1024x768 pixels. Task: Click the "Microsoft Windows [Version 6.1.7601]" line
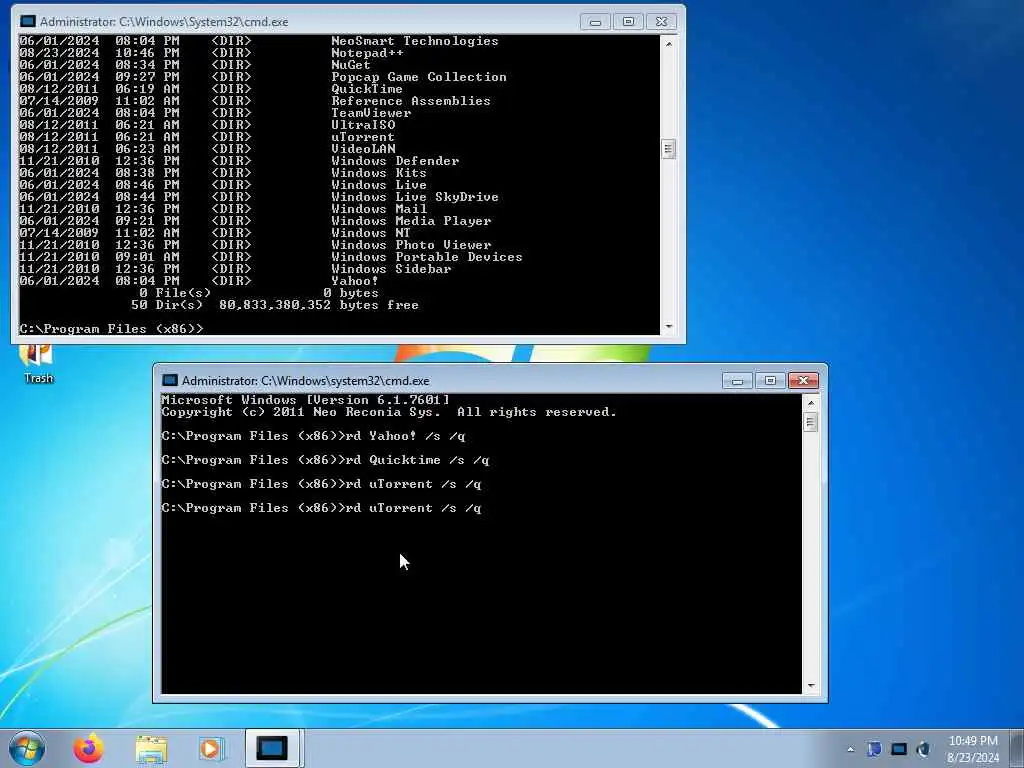306,400
